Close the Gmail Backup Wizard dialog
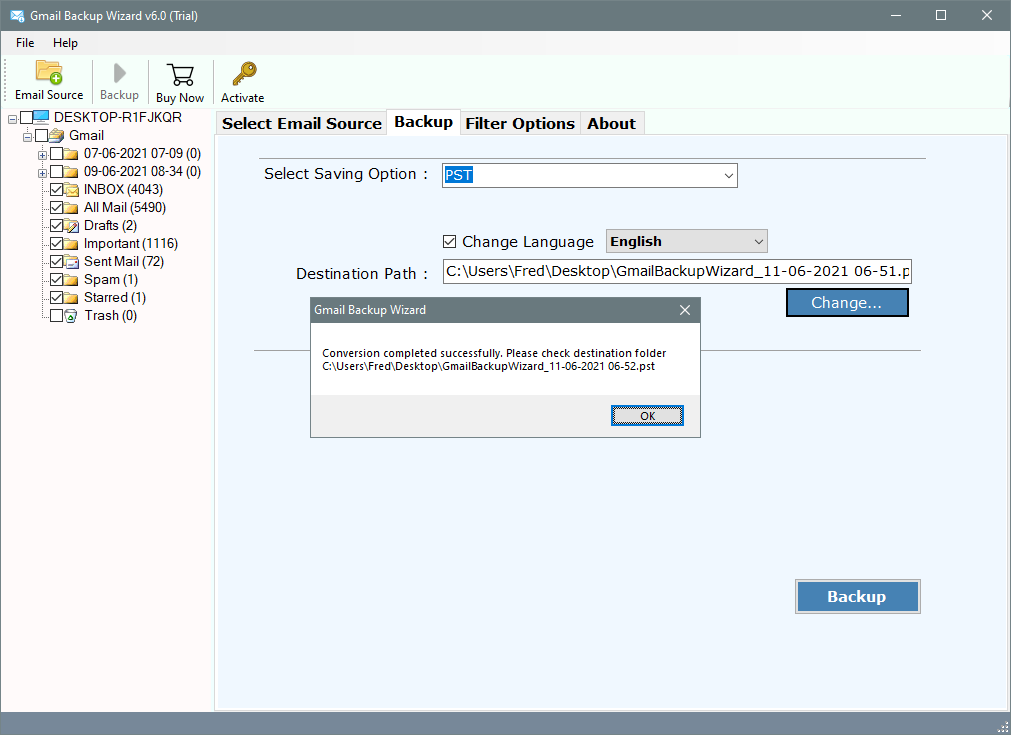The image size is (1011, 735). pos(685,310)
